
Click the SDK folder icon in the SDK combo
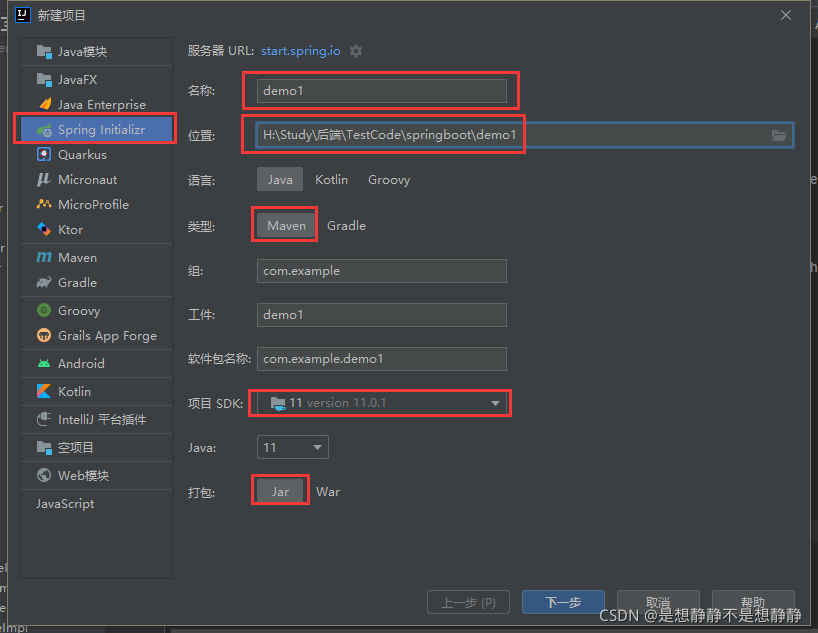pyautogui.click(x=278, y=403)
